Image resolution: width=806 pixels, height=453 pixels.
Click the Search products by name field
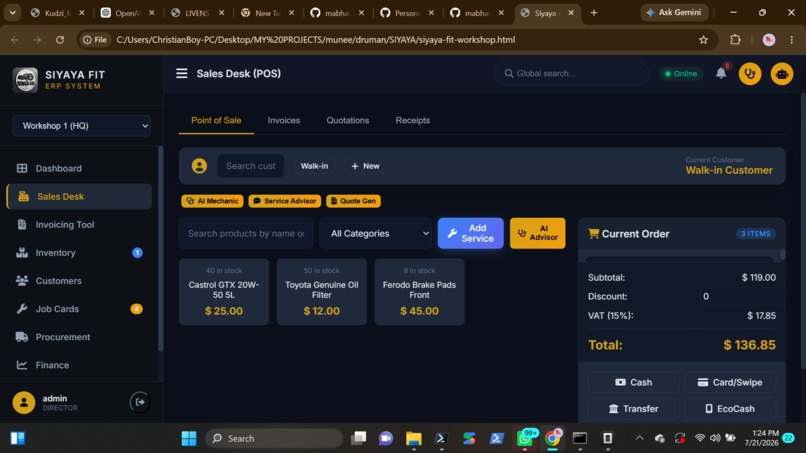(x=246, y=233)
